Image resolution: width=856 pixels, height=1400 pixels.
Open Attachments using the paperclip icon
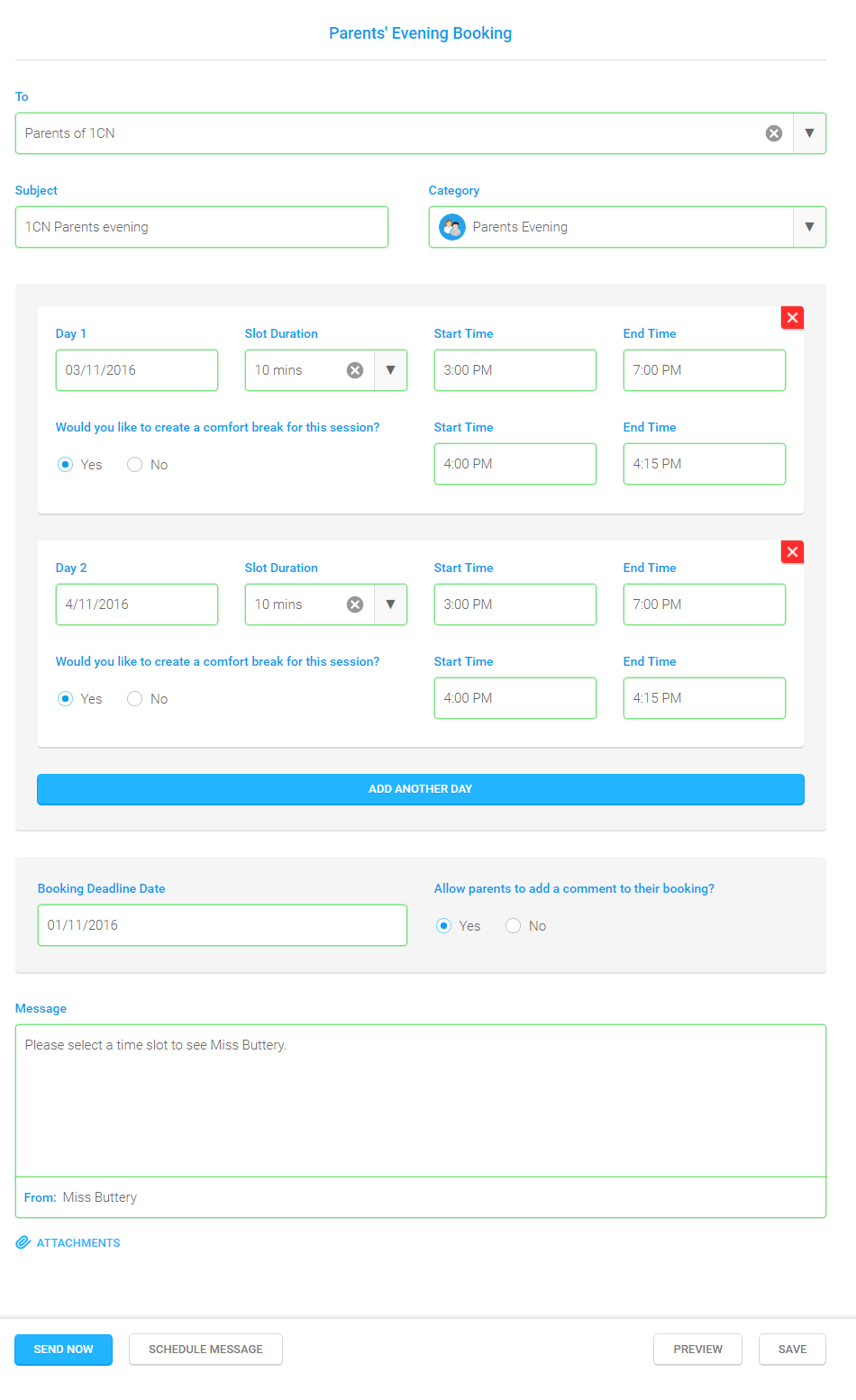click(x=23, y=1241)
